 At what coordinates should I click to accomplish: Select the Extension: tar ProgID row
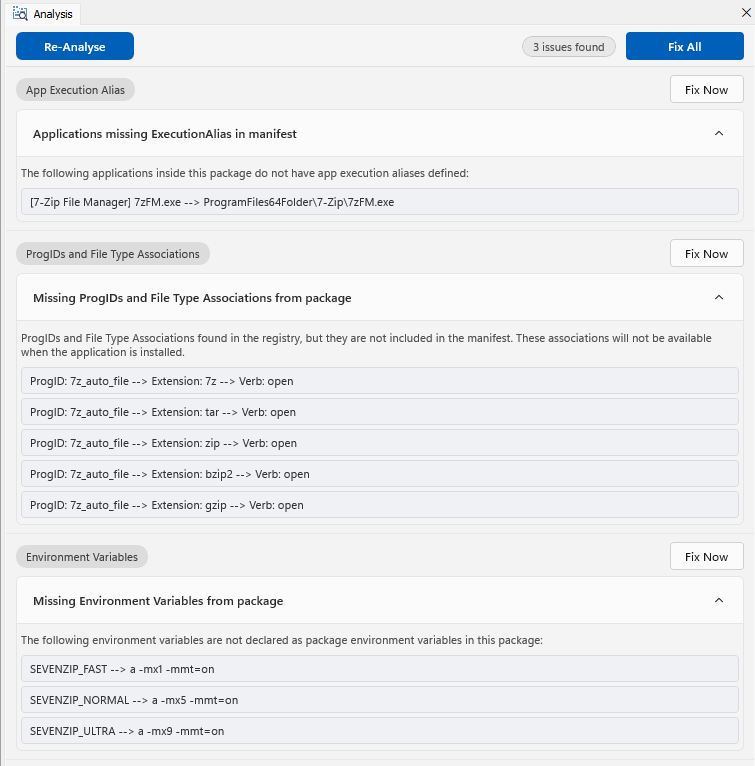(x=380, y=412)
